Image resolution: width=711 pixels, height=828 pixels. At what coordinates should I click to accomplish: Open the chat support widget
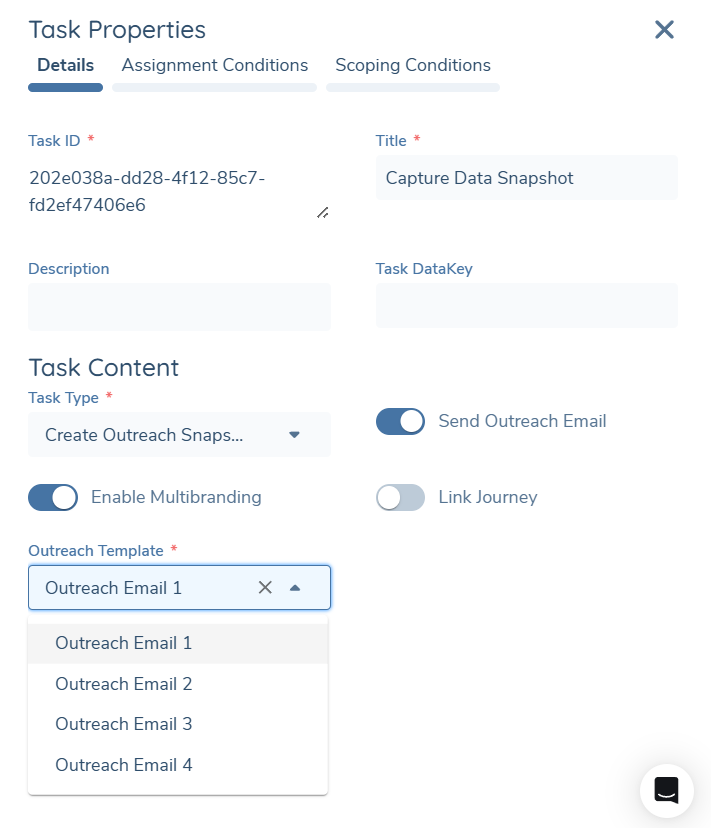point(666,790)
